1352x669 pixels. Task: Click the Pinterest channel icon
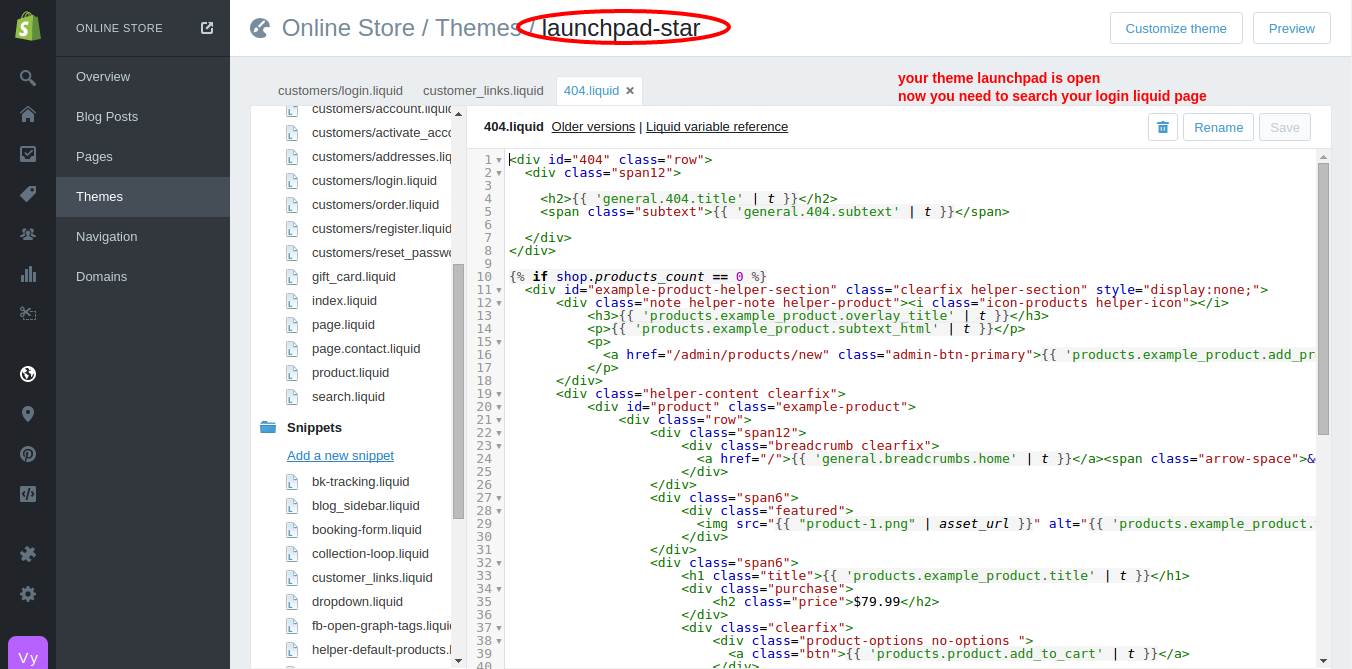28,454
